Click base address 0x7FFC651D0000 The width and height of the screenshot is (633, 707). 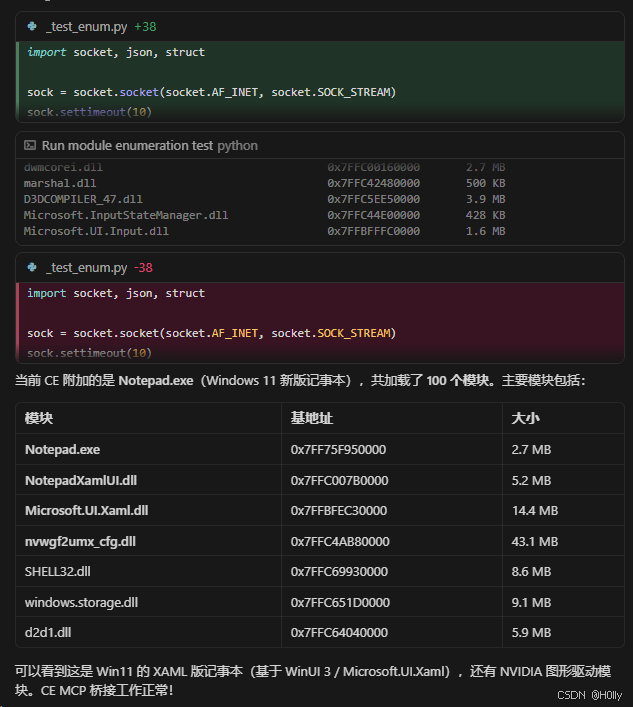point(340,602)
